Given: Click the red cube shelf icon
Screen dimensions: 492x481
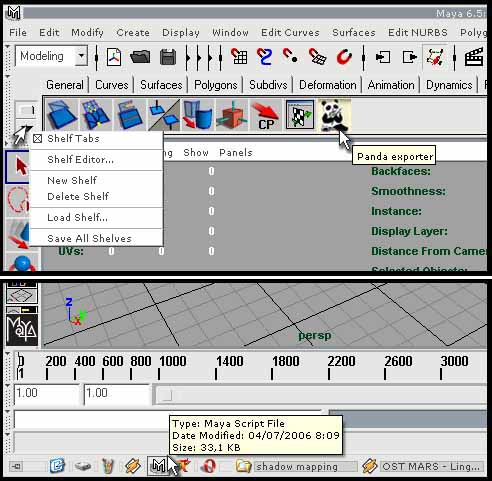Looking at the screenshot, I should pos(232,114).
